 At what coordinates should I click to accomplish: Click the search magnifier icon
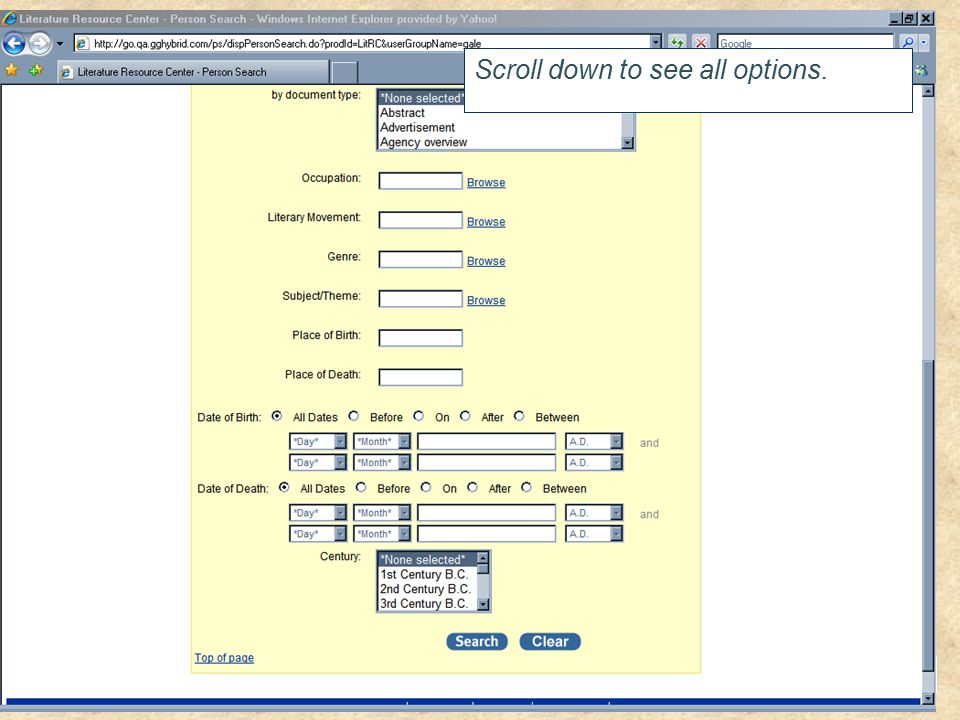click(907, 42)
